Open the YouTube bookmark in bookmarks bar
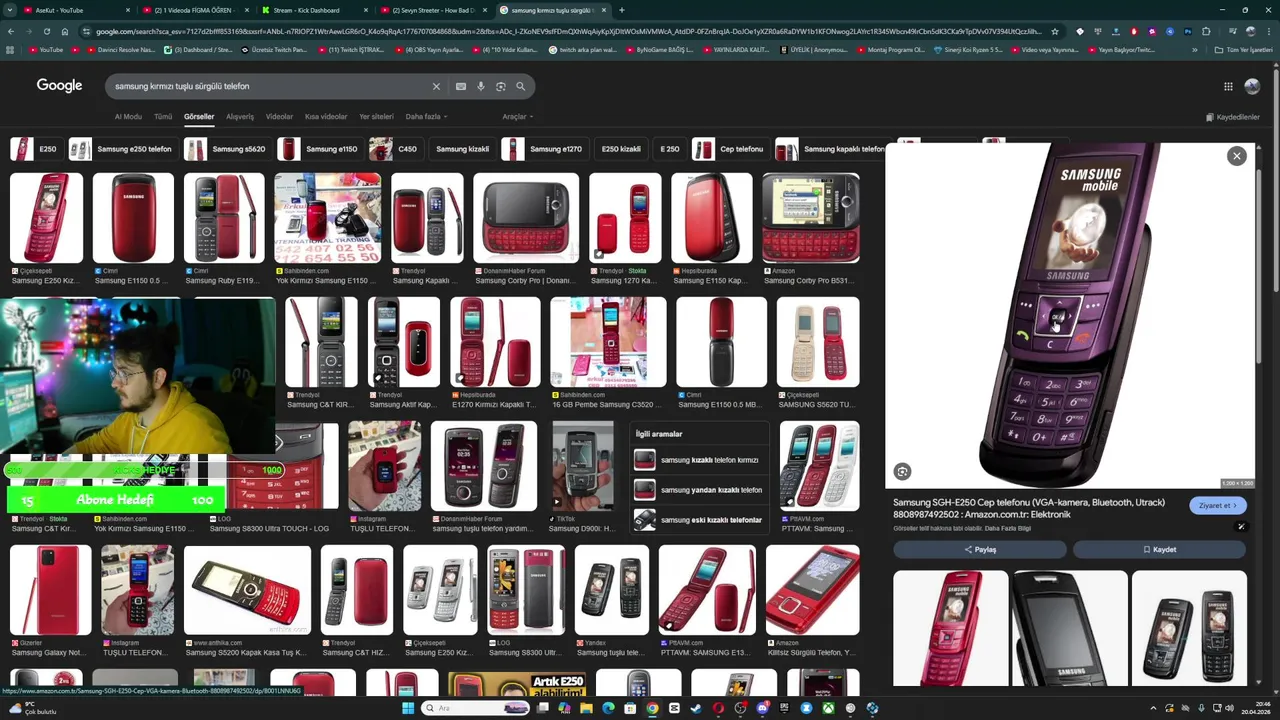Screen dimensions: 1280x720 point(46,49)
